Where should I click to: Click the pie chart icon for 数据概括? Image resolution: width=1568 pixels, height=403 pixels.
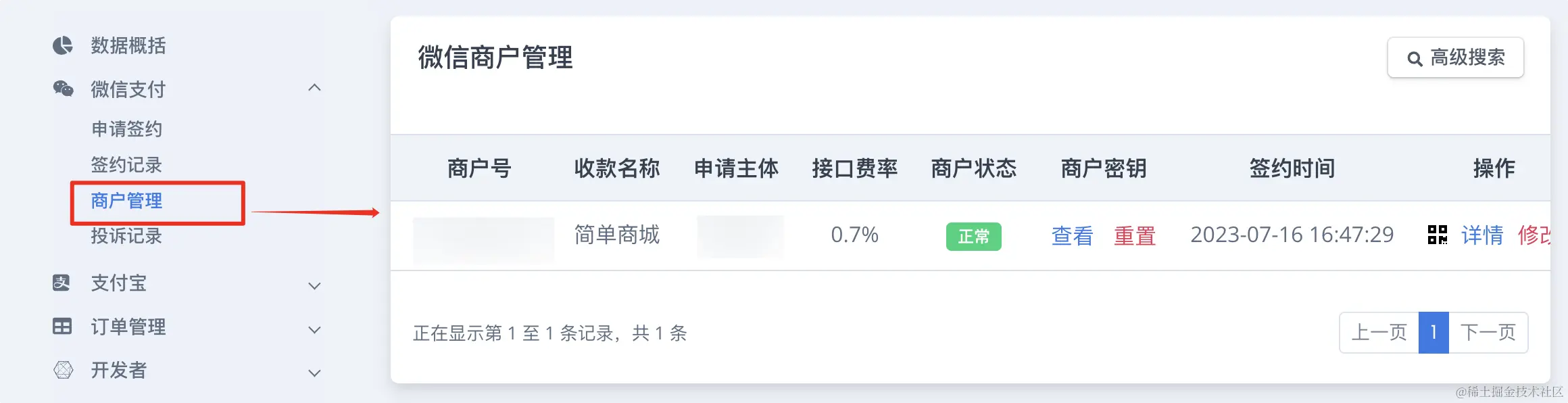62,45
